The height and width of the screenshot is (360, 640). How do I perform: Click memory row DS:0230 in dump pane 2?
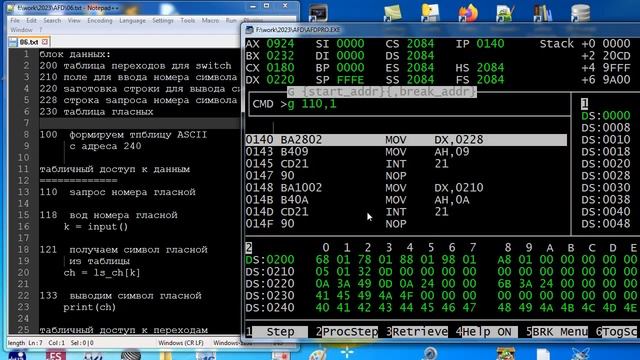click(x=441, y=296)
